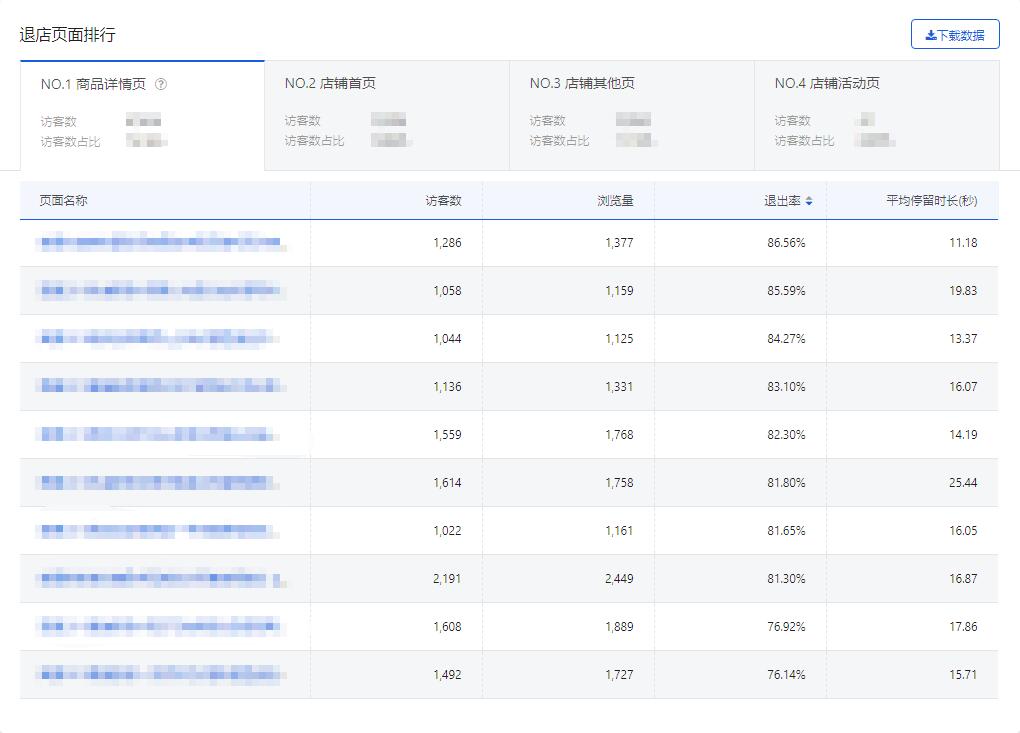Click the 下载数据 download button

(955, 34)
